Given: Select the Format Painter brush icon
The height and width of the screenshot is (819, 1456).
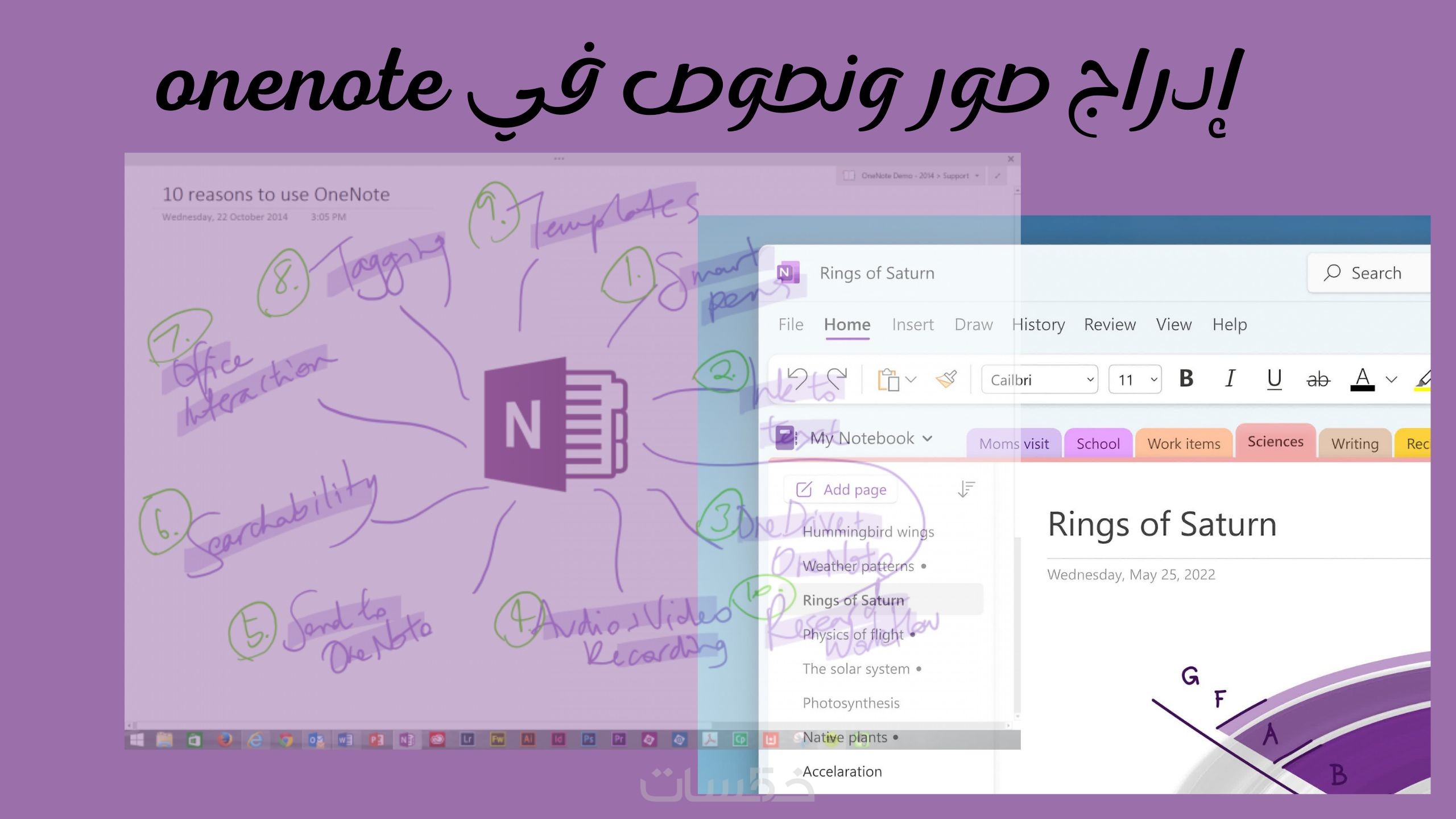Looking at the screenshot, I should pyautogui.click(x=946, y=379).
